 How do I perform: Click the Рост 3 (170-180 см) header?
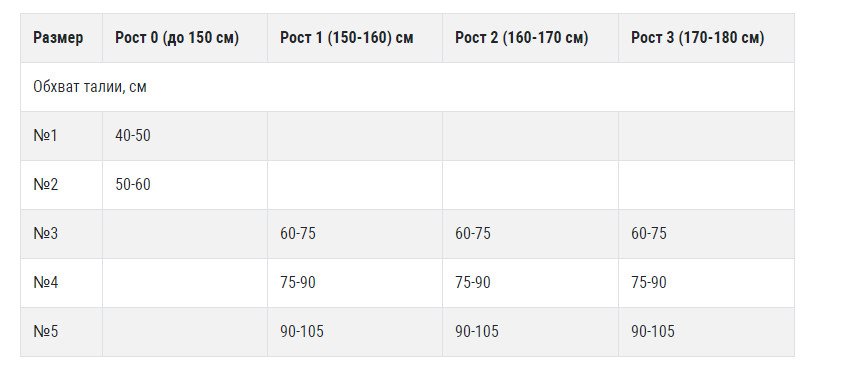[x=698, y=38]
